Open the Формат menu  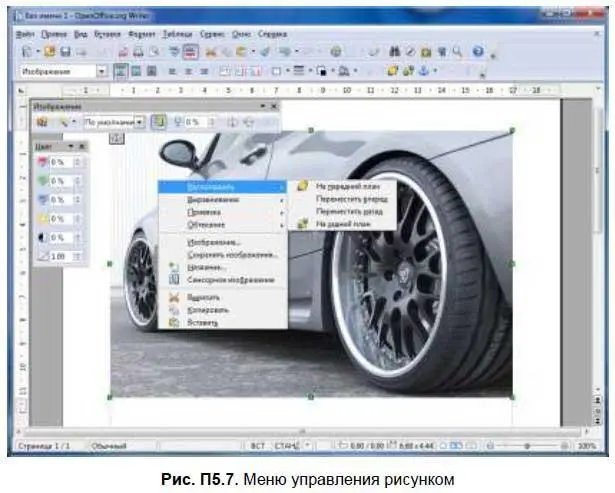pos(142,34)
